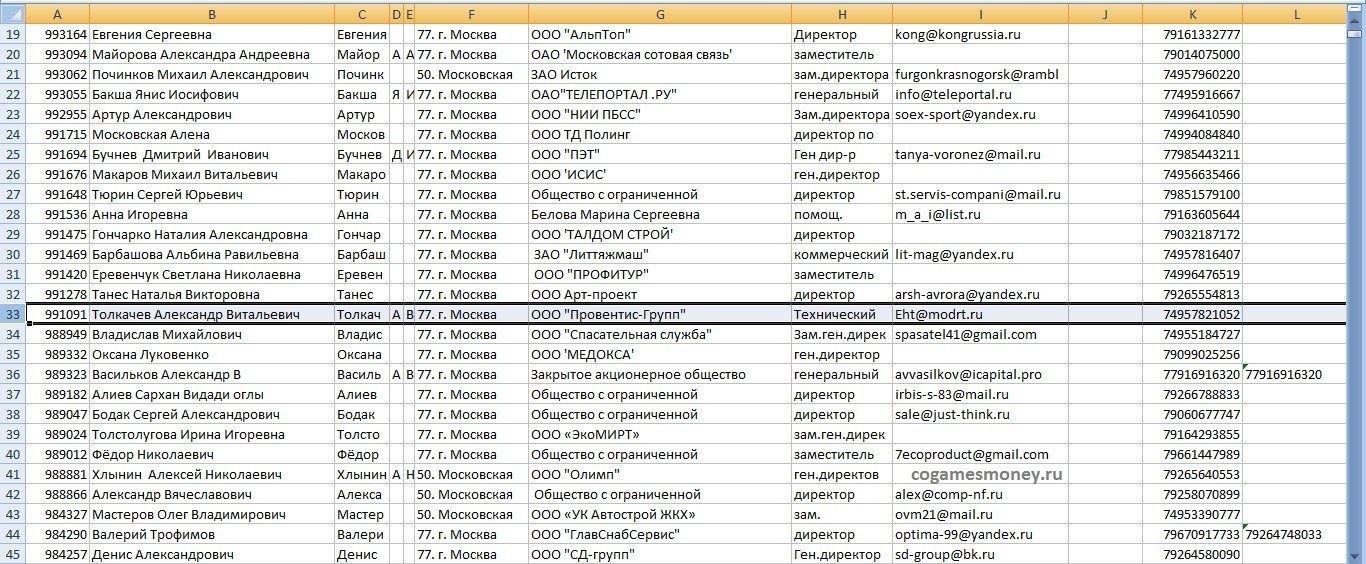The image size is (1366, 564).
Task: Click cell ООО 'ТАЛДОМ СТРОЙ'
Action: pos(660,234)
